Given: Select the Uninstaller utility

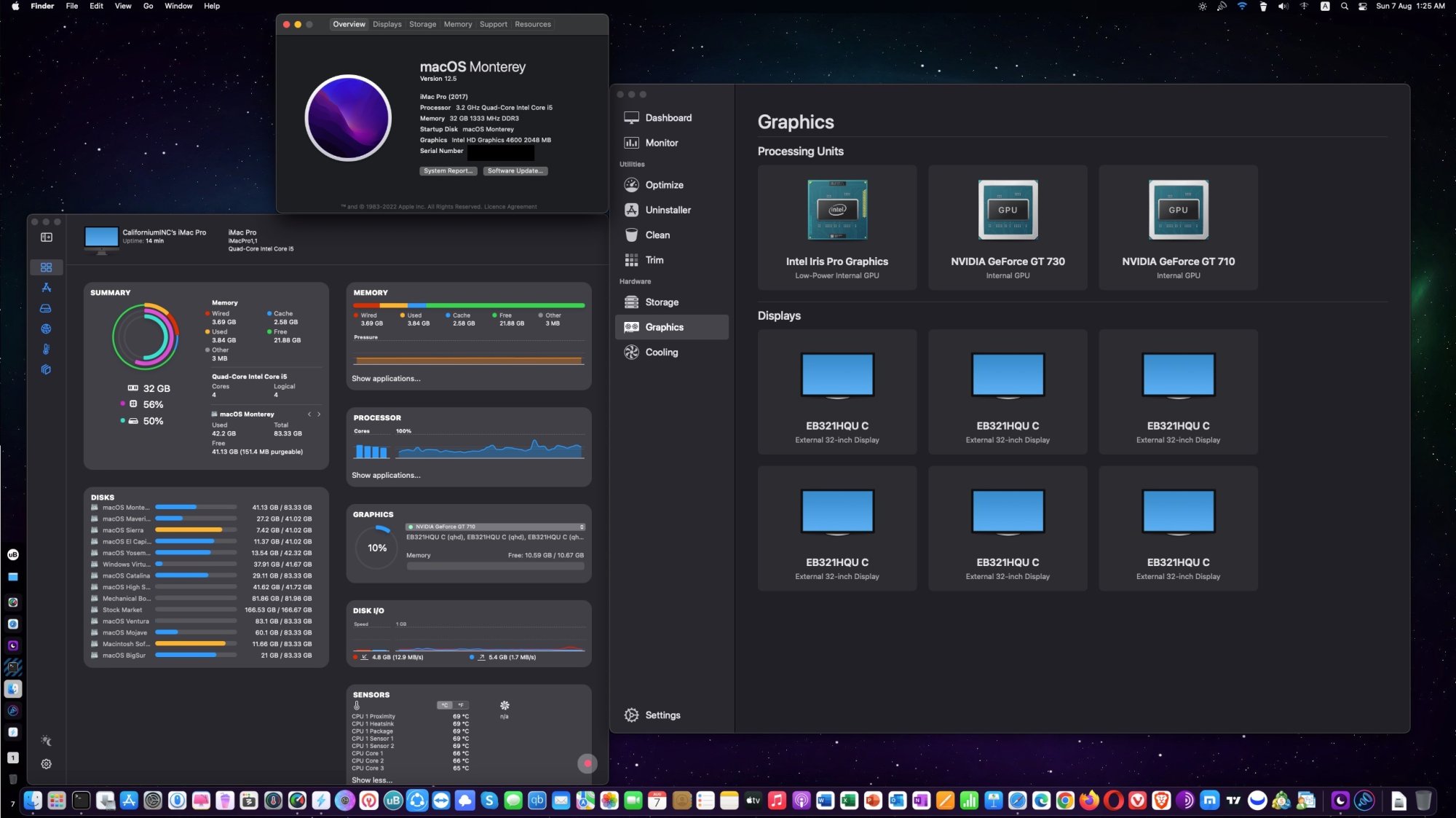Looking at the screenshot, I should coord(668,210).
